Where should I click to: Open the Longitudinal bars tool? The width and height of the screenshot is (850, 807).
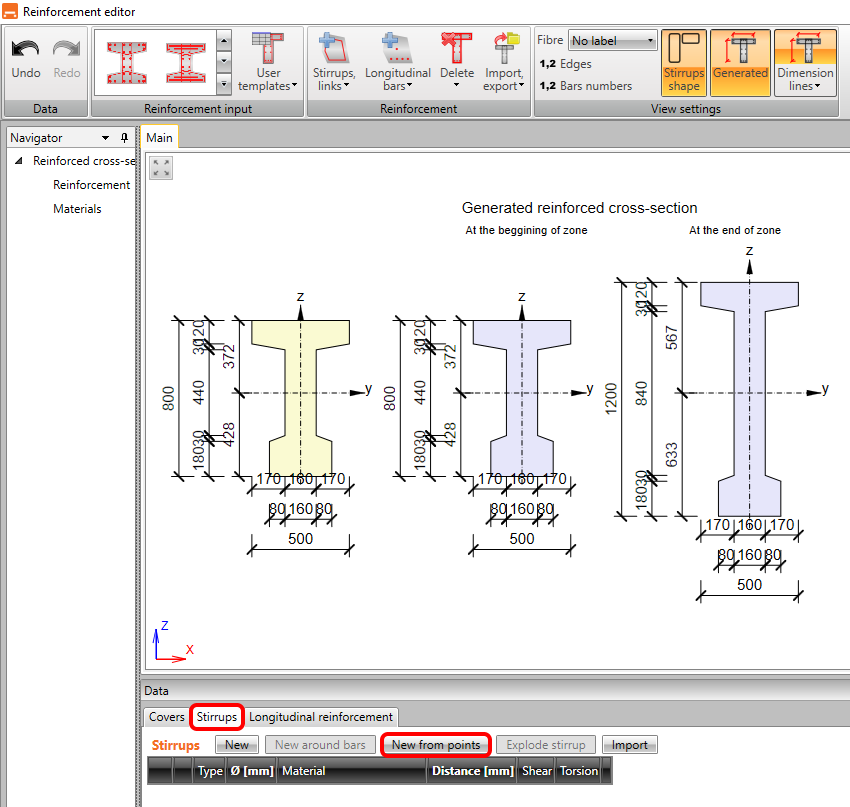(x=397, y=62)
